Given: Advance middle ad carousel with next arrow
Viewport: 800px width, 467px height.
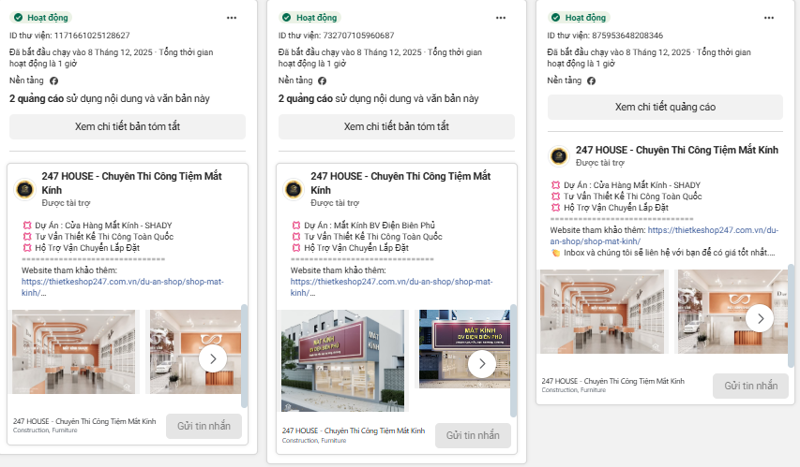Looking at the screenshot, I should click(481, 362).
